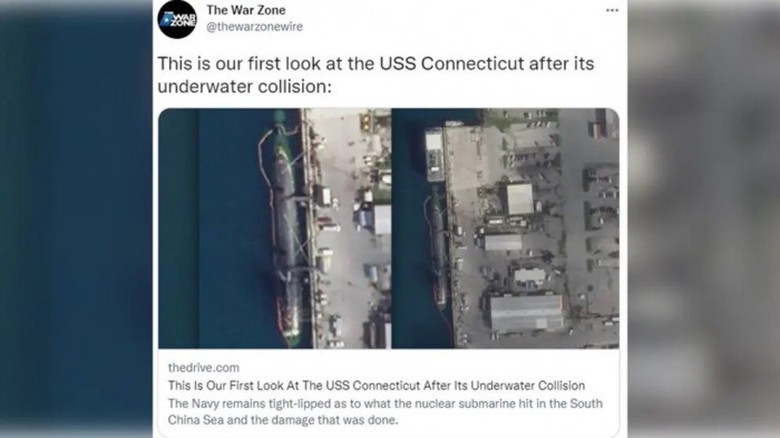This screenshot has height=438, width=780.
Task: Open the right satellite image of the pier
Action: 505,228
